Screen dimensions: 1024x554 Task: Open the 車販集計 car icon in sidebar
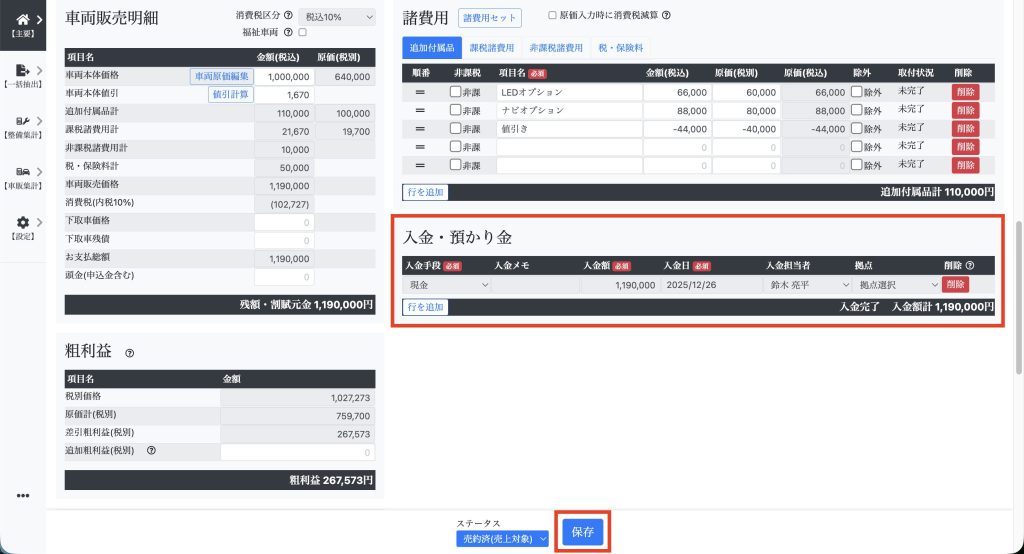pyautogui.click(x=22, y=172)
